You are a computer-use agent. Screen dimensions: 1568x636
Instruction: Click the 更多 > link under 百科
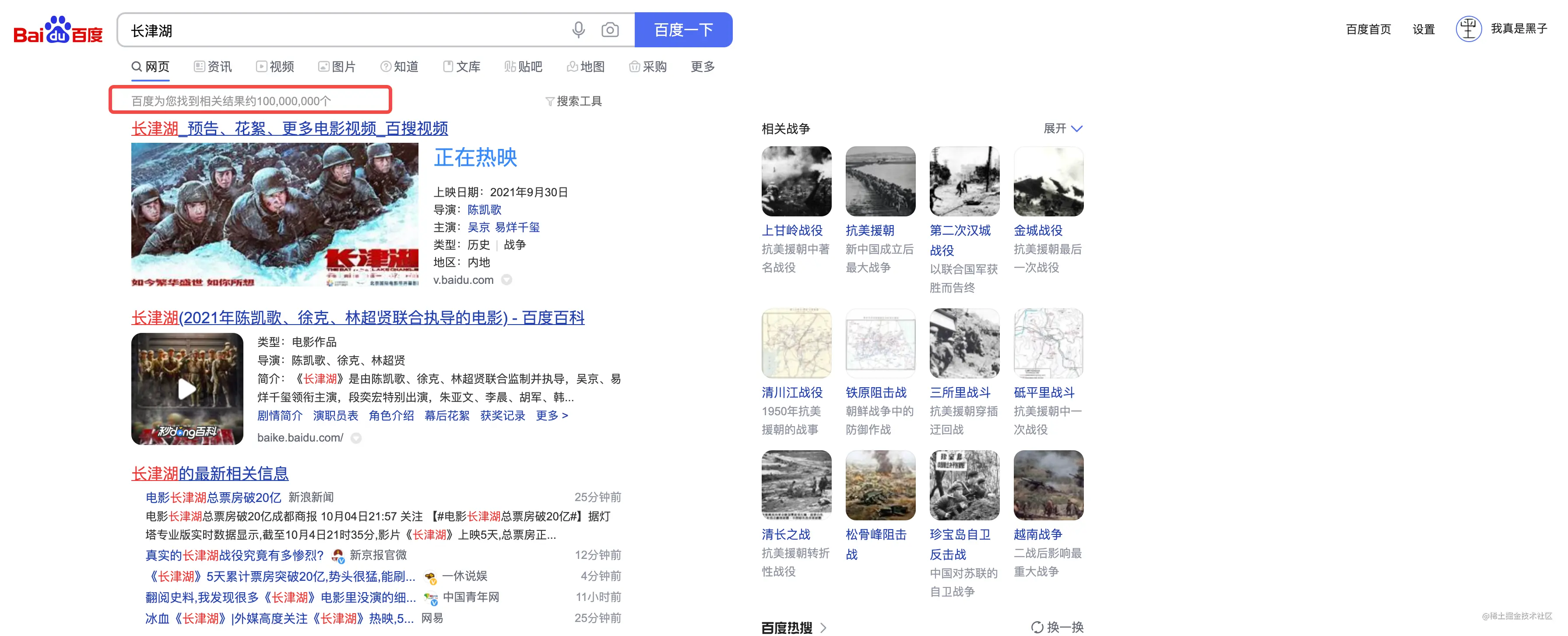tap(552, 416)
